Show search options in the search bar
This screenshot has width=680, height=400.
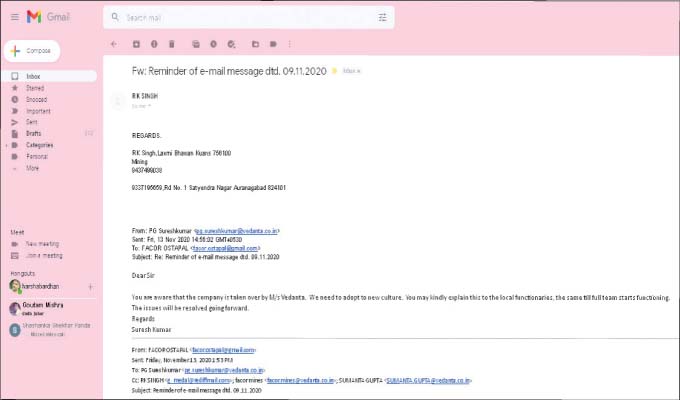382,17
